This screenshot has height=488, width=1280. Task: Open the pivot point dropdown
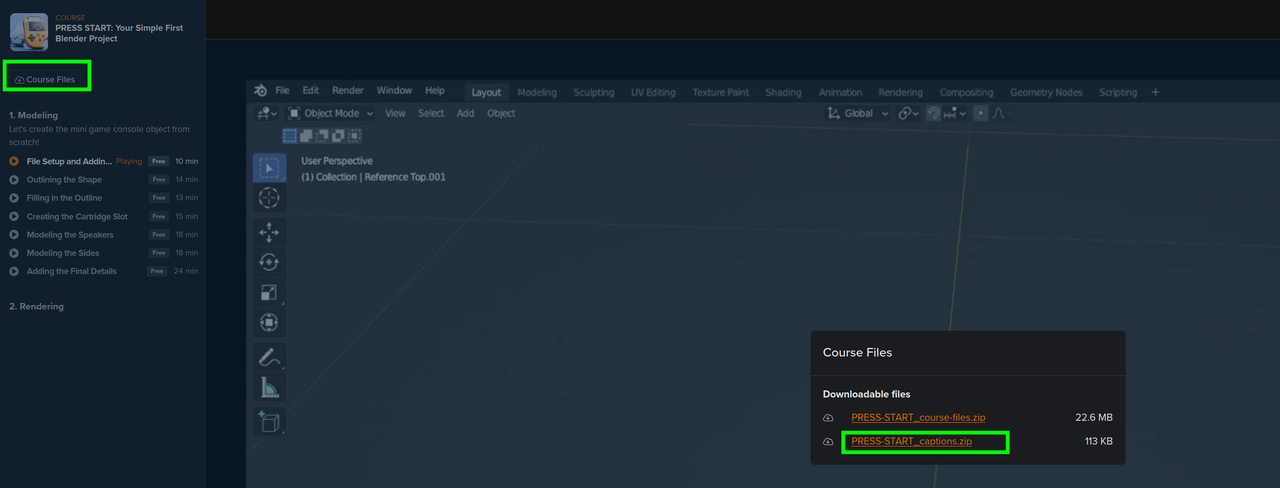tap(908, 113)
